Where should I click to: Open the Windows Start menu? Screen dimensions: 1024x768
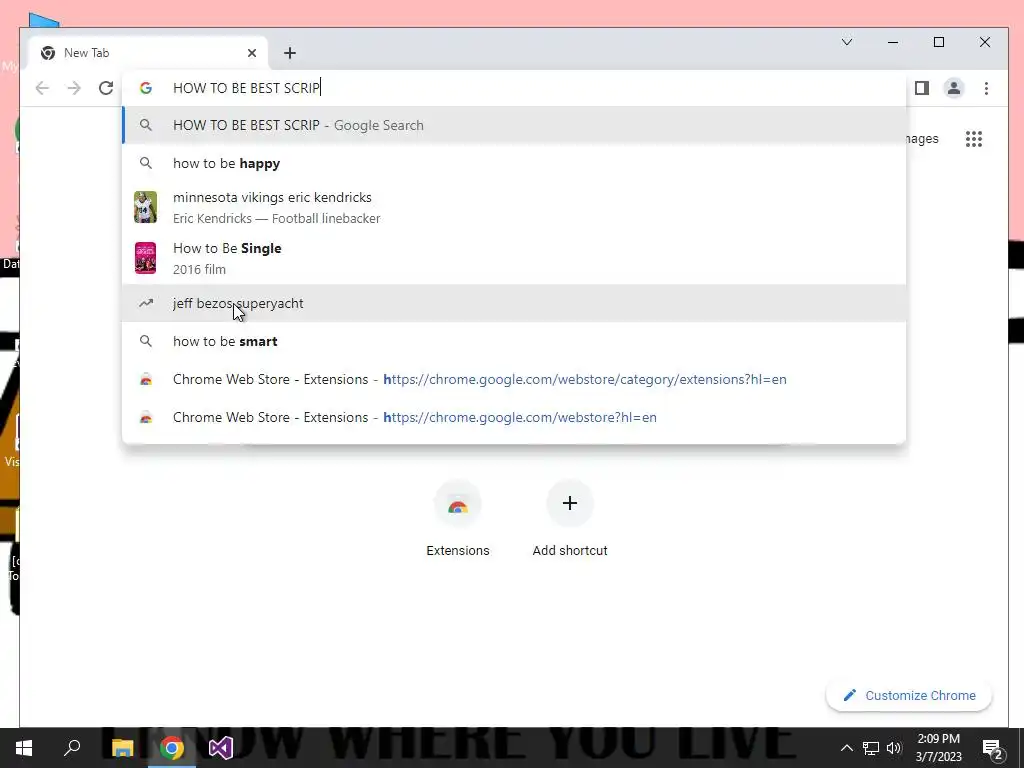click(x=24, y=748)
